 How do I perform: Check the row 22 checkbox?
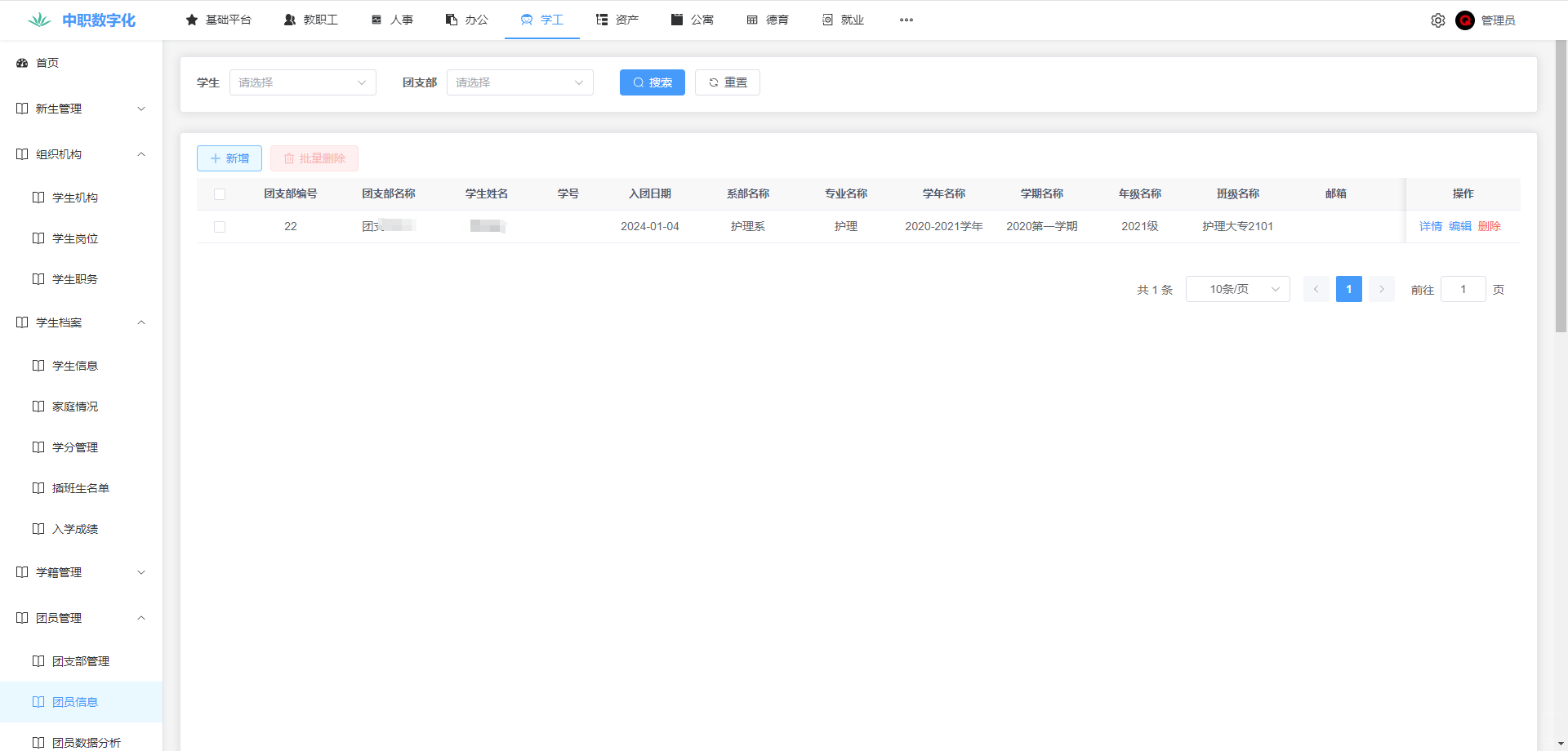220,227
